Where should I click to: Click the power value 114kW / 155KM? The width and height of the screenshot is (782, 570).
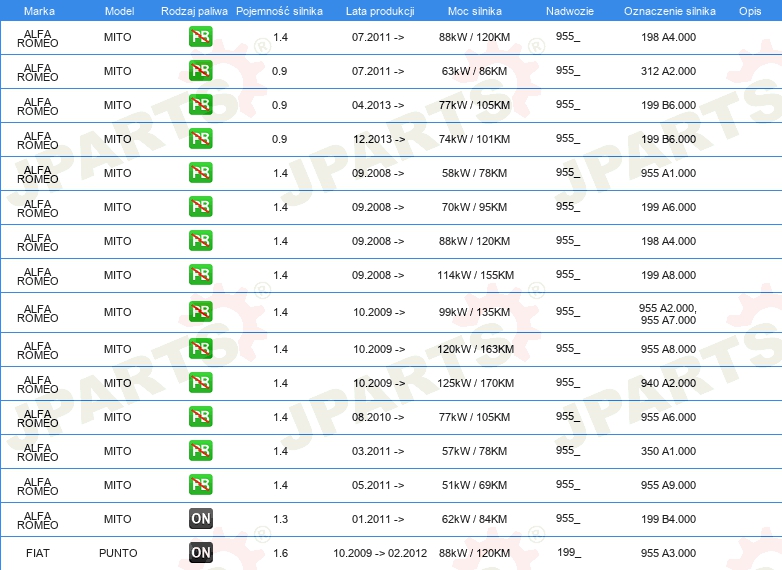click(x=475, y=275)
